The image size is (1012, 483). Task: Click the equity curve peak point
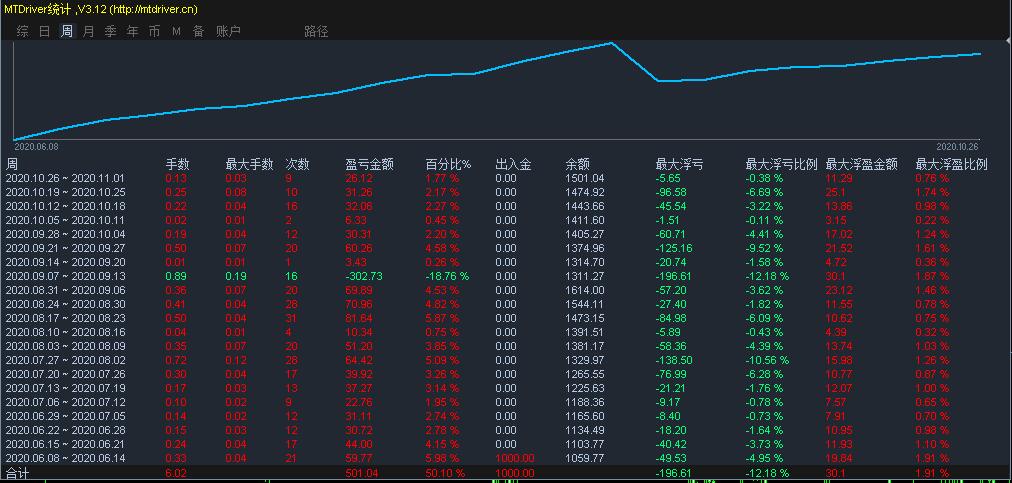(611, 43)
